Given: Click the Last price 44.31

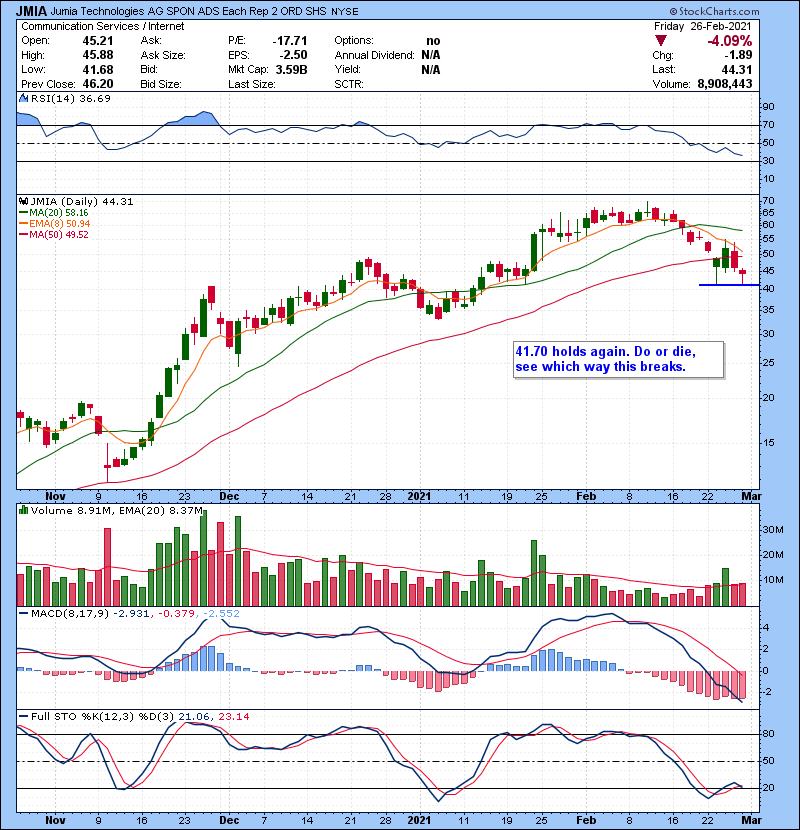Looking at the screenshot, I should [x=738, y=69].
